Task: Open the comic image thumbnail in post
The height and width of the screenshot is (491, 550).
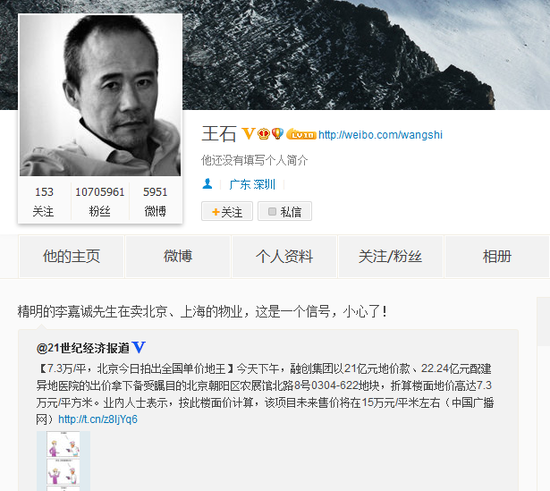Action: click(63, 461)
